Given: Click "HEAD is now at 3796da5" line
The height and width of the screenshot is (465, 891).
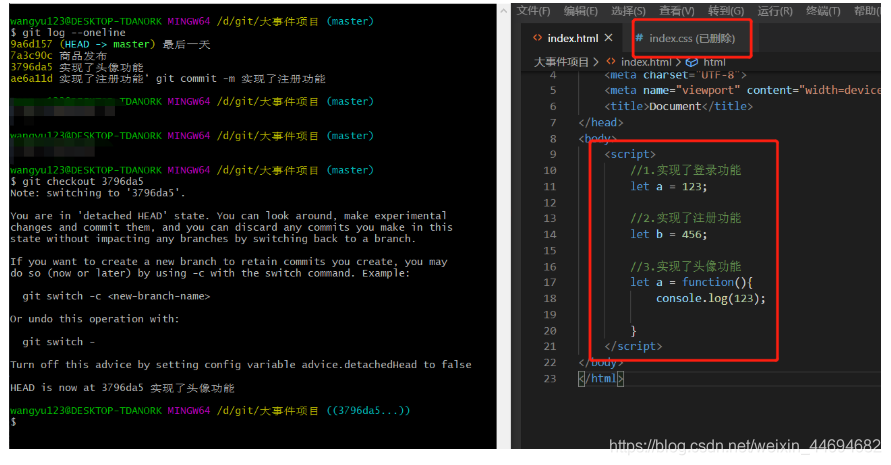Looking at the screenshot, I should pyautogui.click(x=122, y=388).
